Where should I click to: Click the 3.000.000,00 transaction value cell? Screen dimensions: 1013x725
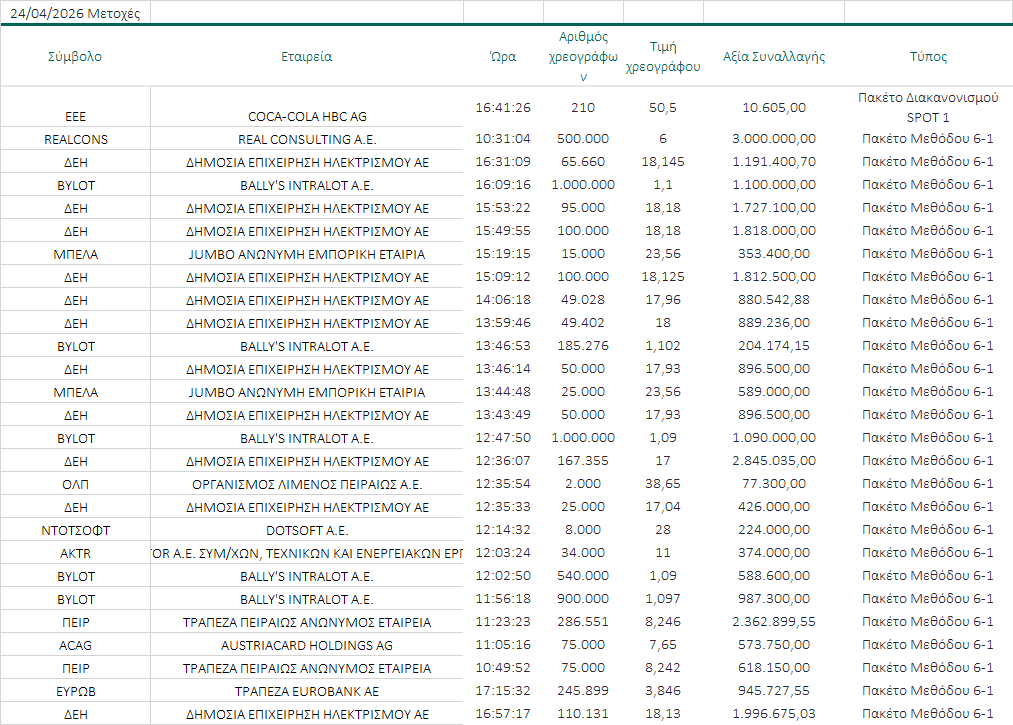774,140
